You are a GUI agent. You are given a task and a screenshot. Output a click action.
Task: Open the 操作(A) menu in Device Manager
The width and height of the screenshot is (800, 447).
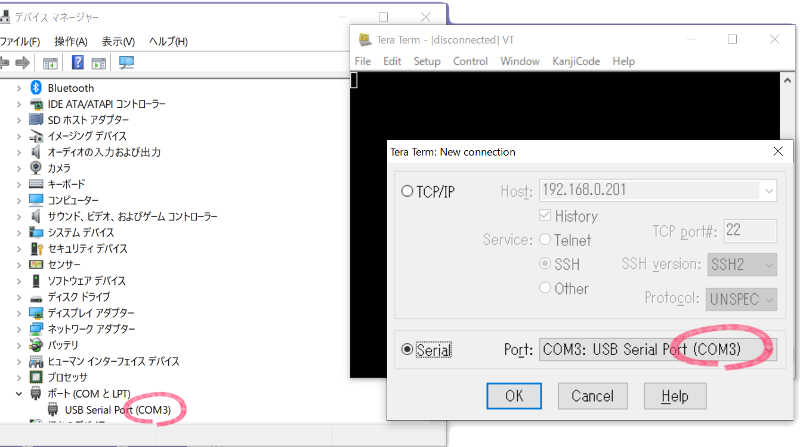(71, 41)
